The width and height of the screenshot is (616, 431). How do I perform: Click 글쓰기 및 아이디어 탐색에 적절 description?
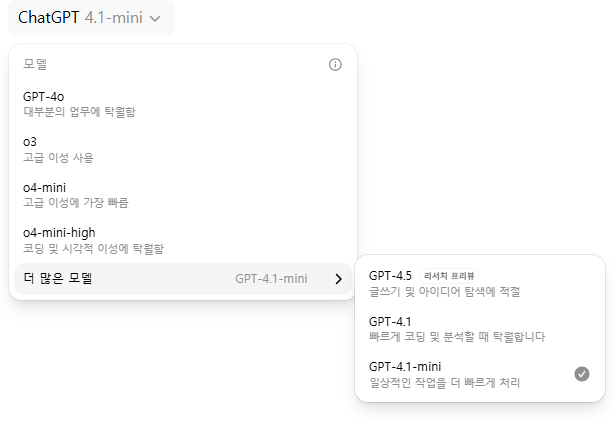[444, 292]
